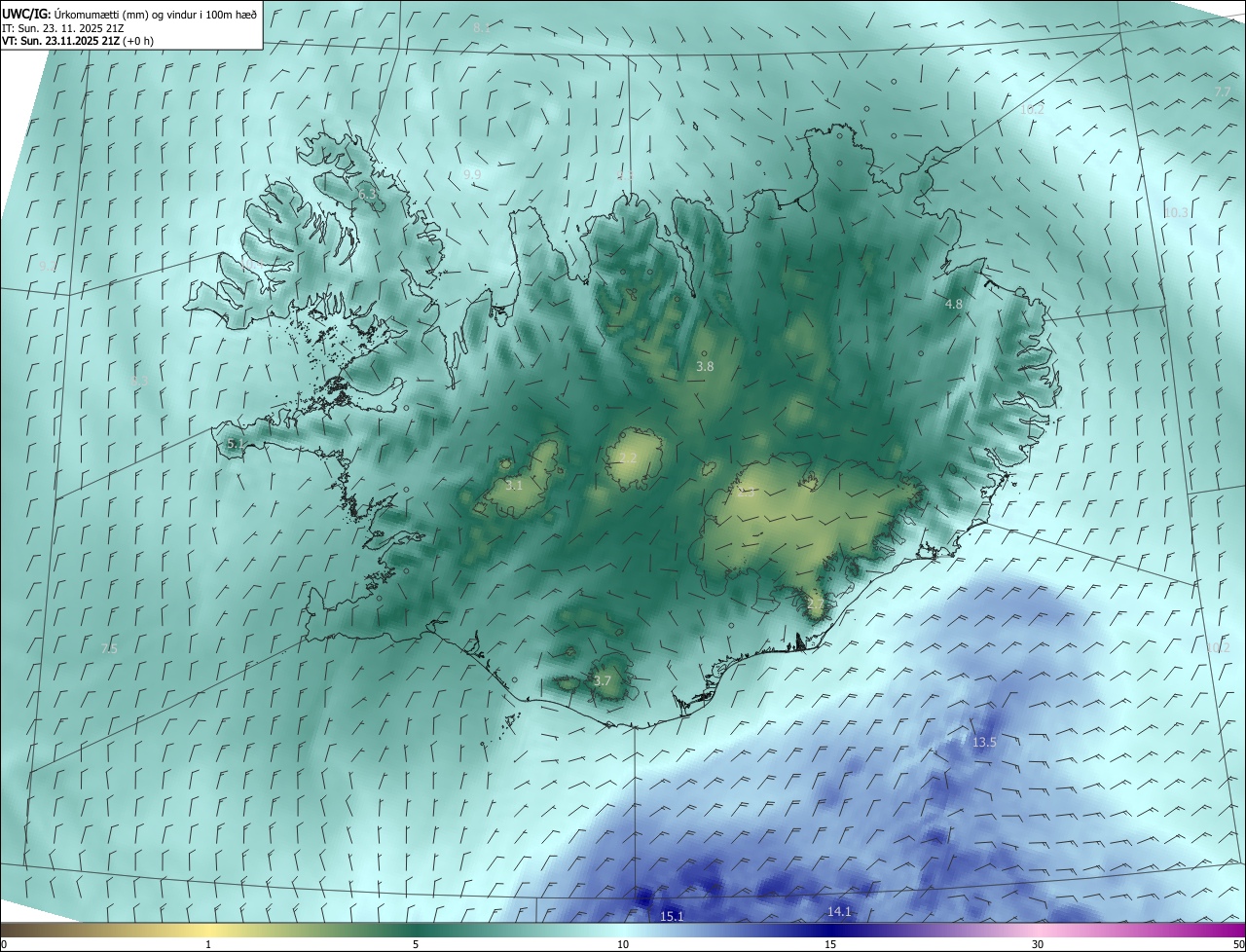This screenshot has height=952, width=1246.
Task: Click the 7.7 value label
Action: click(1223, 92)
